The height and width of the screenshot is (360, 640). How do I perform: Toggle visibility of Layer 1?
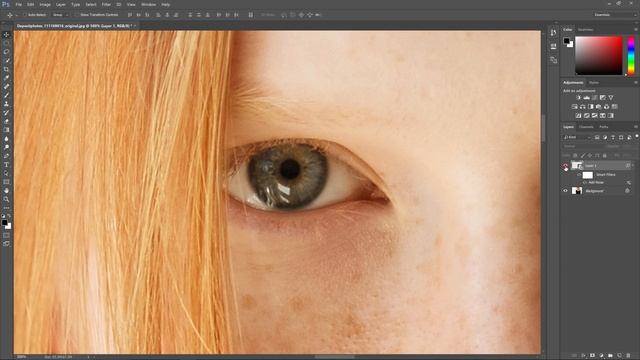coord(565,166)
